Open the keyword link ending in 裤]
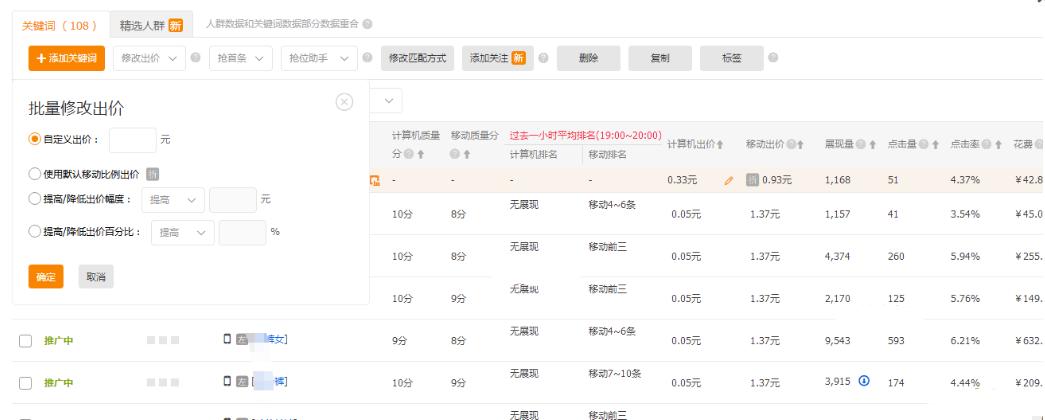The height and width of the screenshot is (420, 1045). click(270, 381)
